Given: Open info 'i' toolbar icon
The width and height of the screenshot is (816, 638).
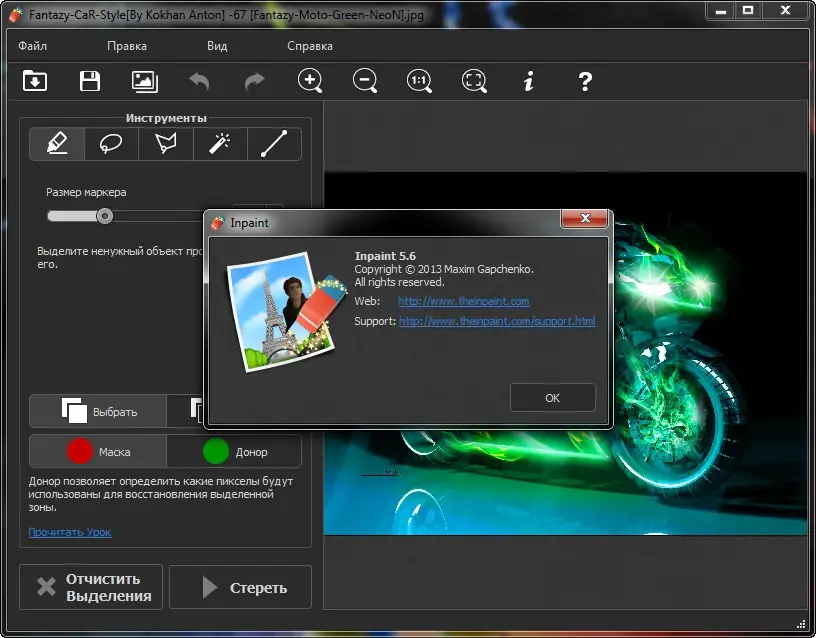Looking at the screenshot, I should 529,81.
